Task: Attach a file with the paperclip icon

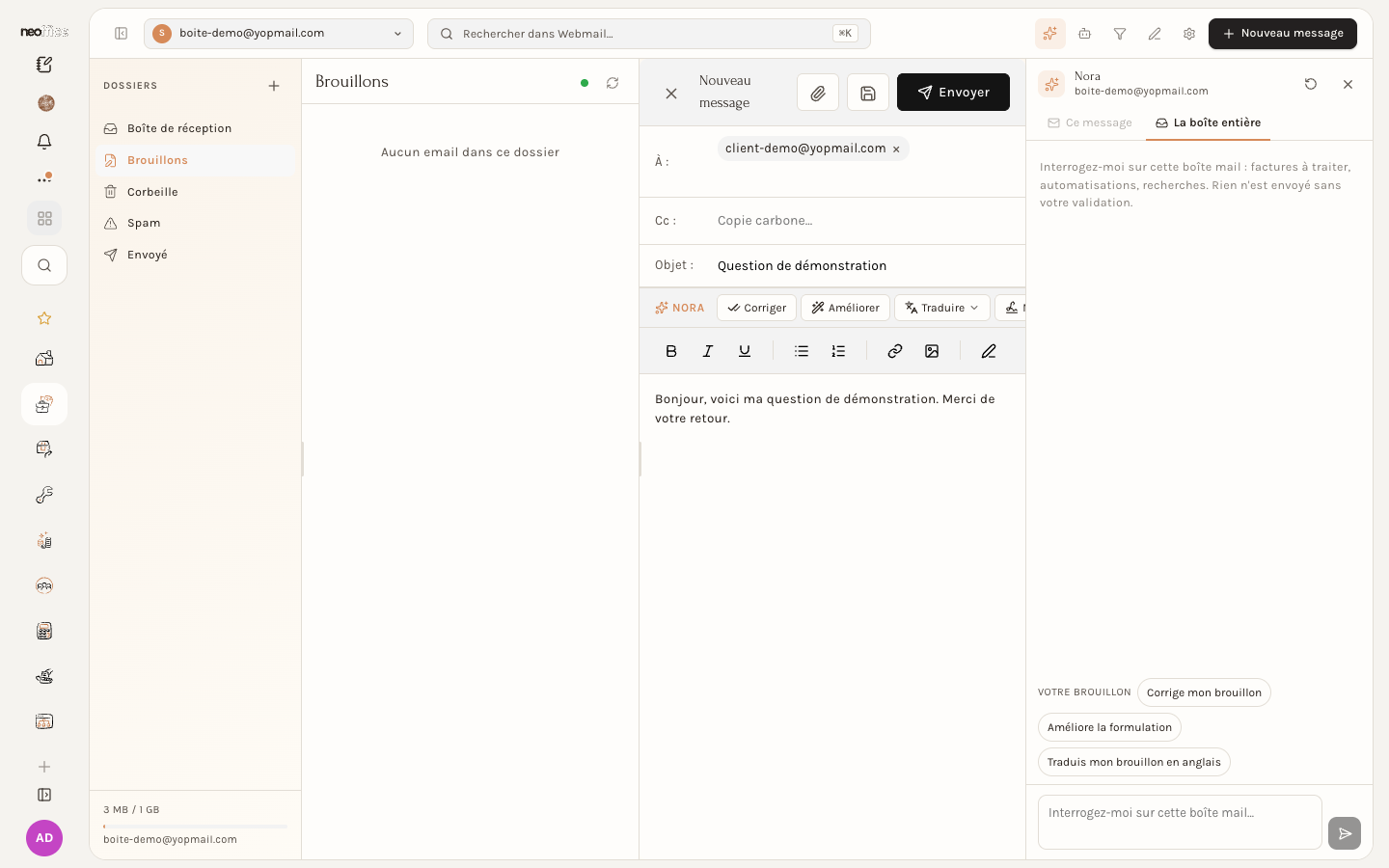Action: (x=818, y=93)
